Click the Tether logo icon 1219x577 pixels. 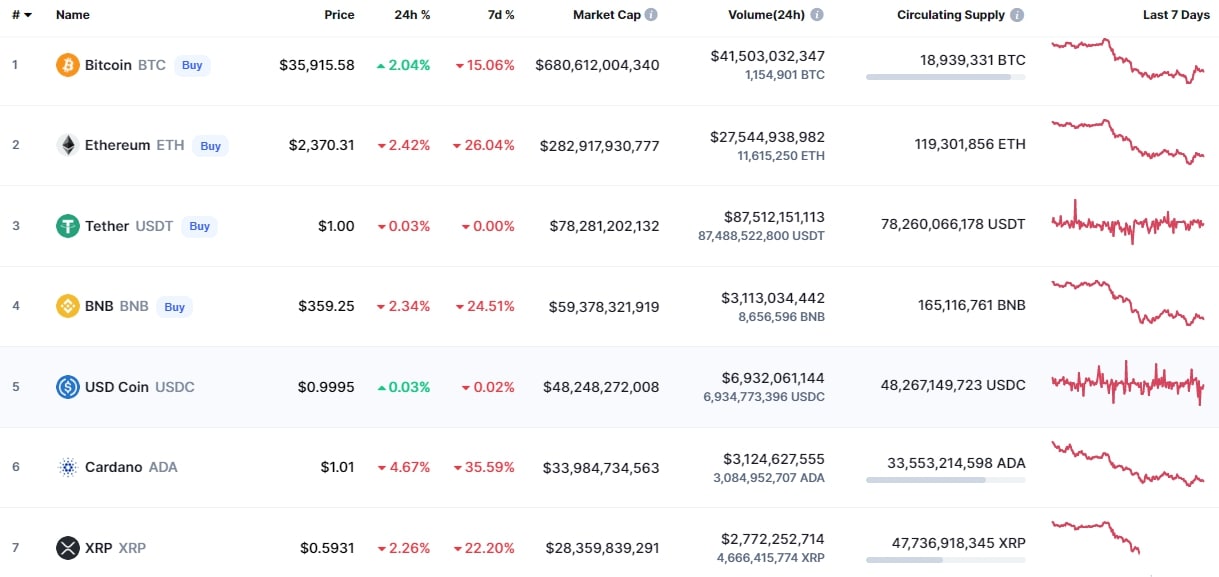coord(67,226)
